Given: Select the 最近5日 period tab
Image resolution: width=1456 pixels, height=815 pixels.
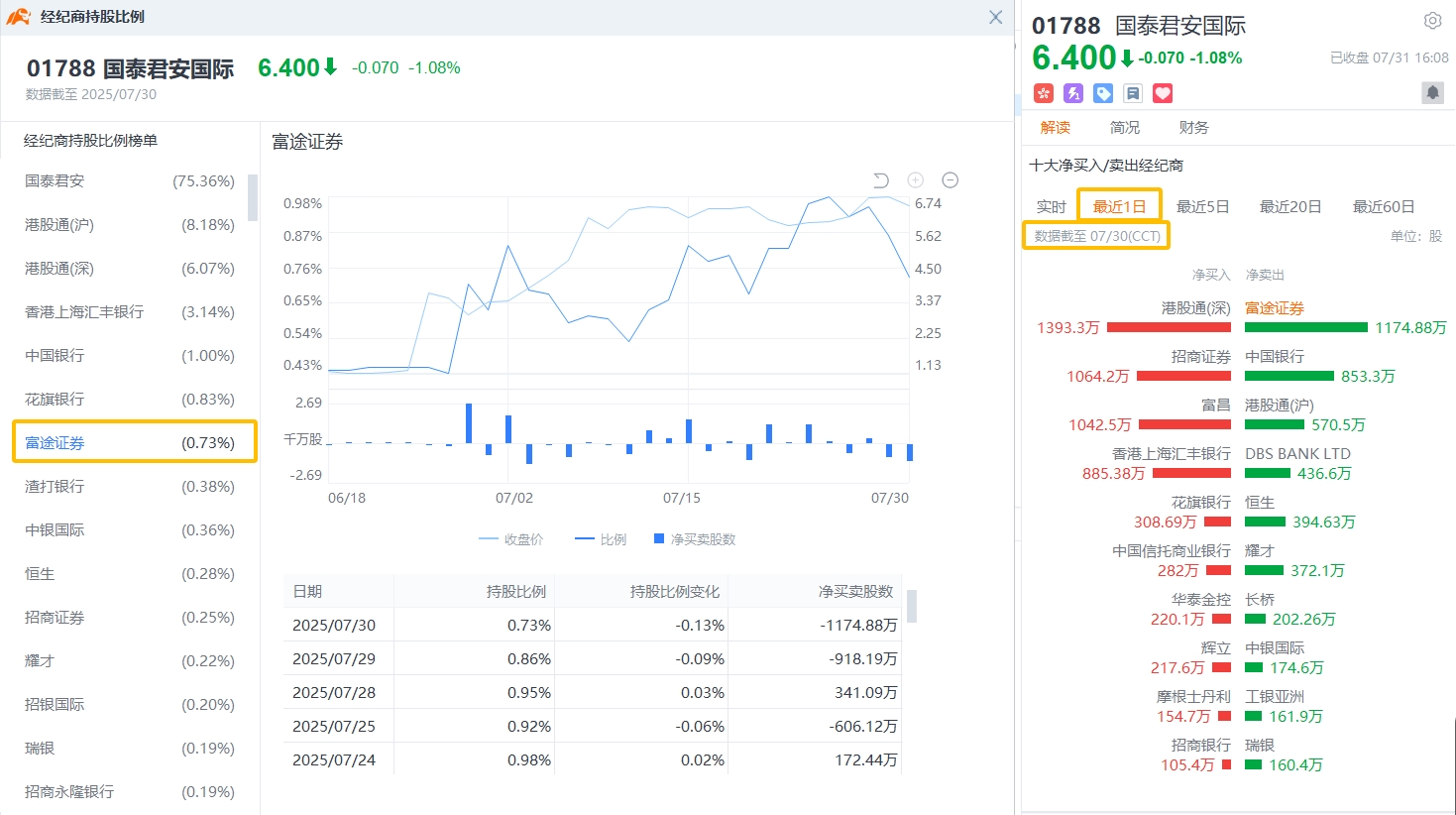Looking at the screenshot, I should (x=1203, y=206).
